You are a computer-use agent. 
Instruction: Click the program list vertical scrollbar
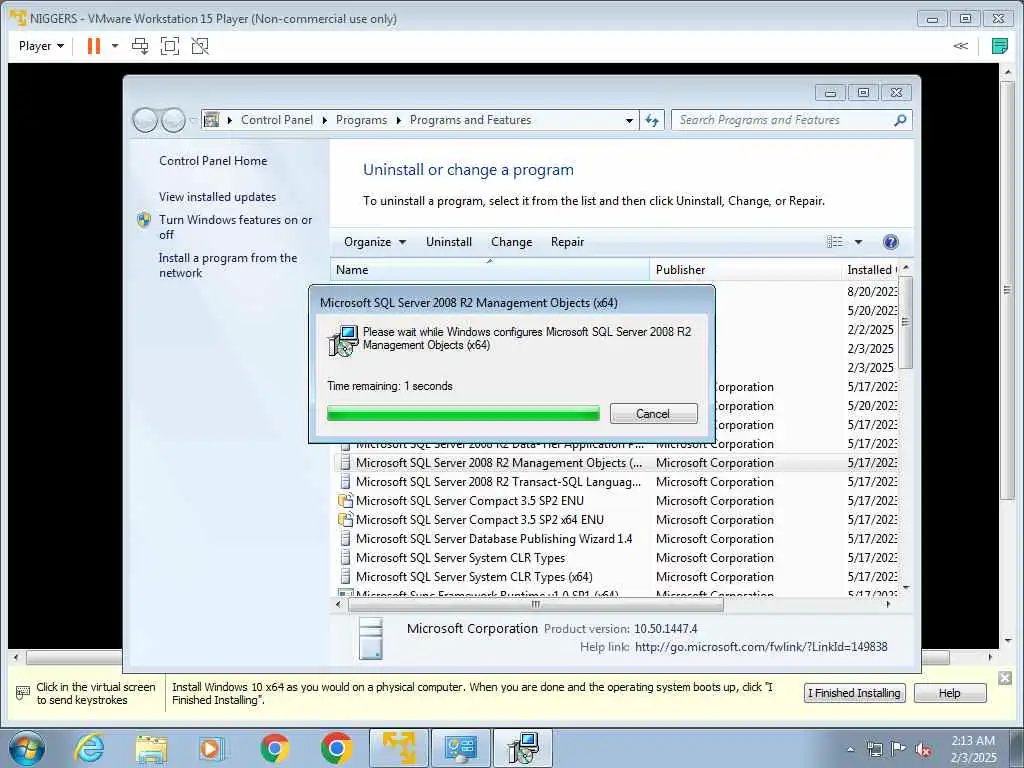point(905,323)
